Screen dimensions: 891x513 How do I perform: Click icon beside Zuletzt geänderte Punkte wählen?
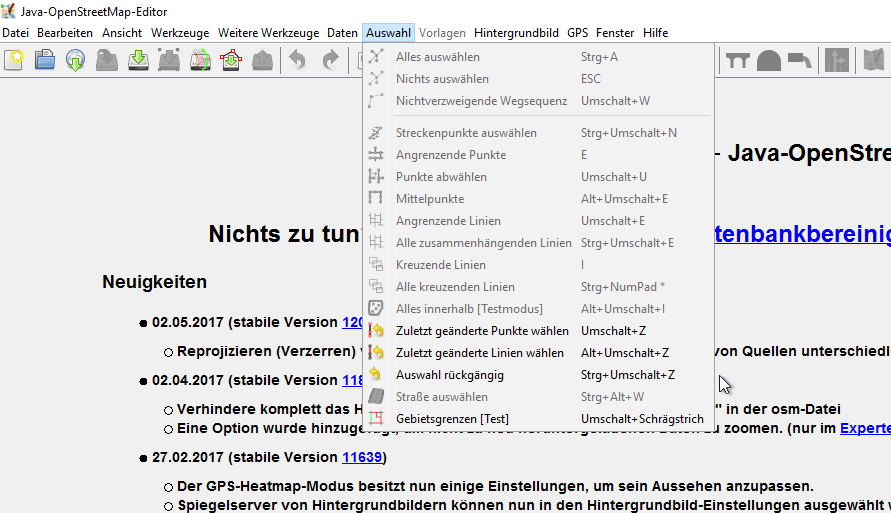[x=376, y=331]
